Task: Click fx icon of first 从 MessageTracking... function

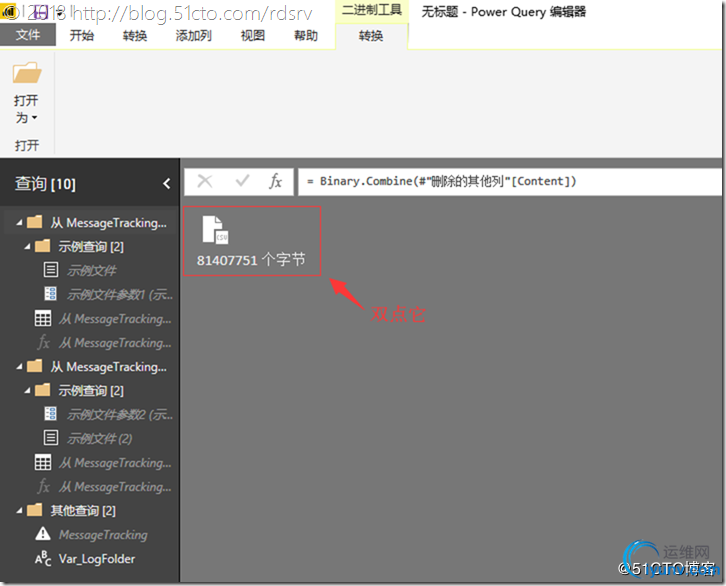Action: coord(44,343)
